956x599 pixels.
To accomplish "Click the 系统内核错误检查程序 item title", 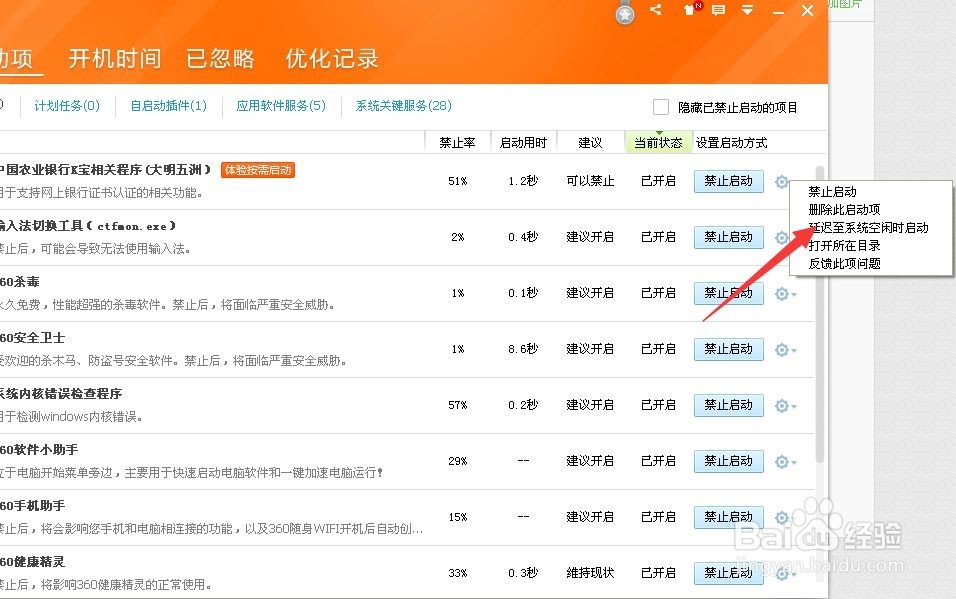I will click(61, 394).
